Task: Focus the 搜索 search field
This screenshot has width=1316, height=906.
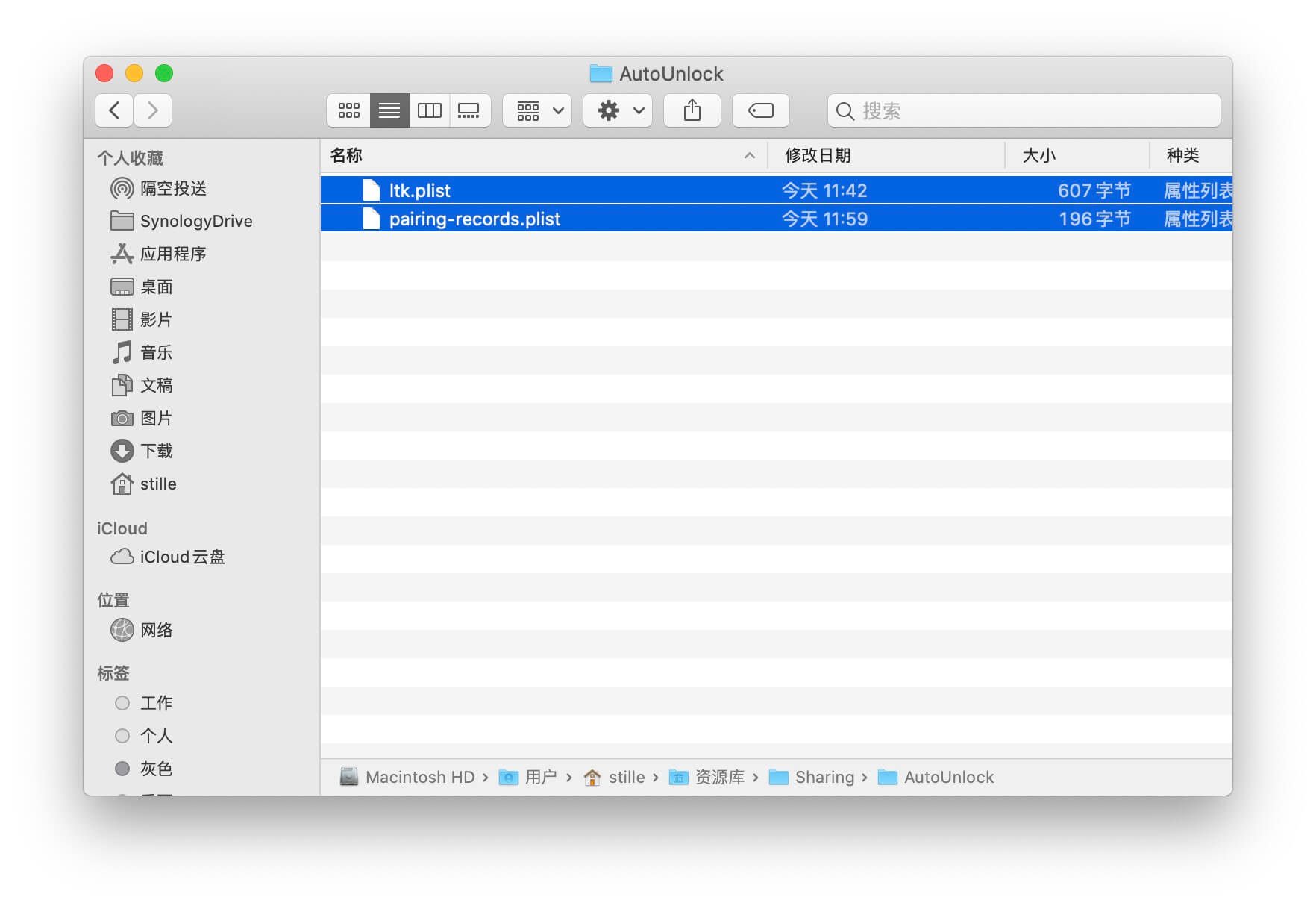Action: 1024,110
